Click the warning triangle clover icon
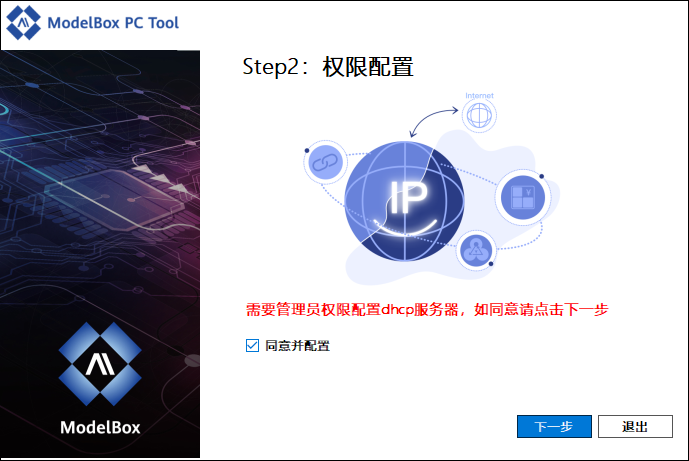This screenshot has width=689, height=461. click(475, 250)
